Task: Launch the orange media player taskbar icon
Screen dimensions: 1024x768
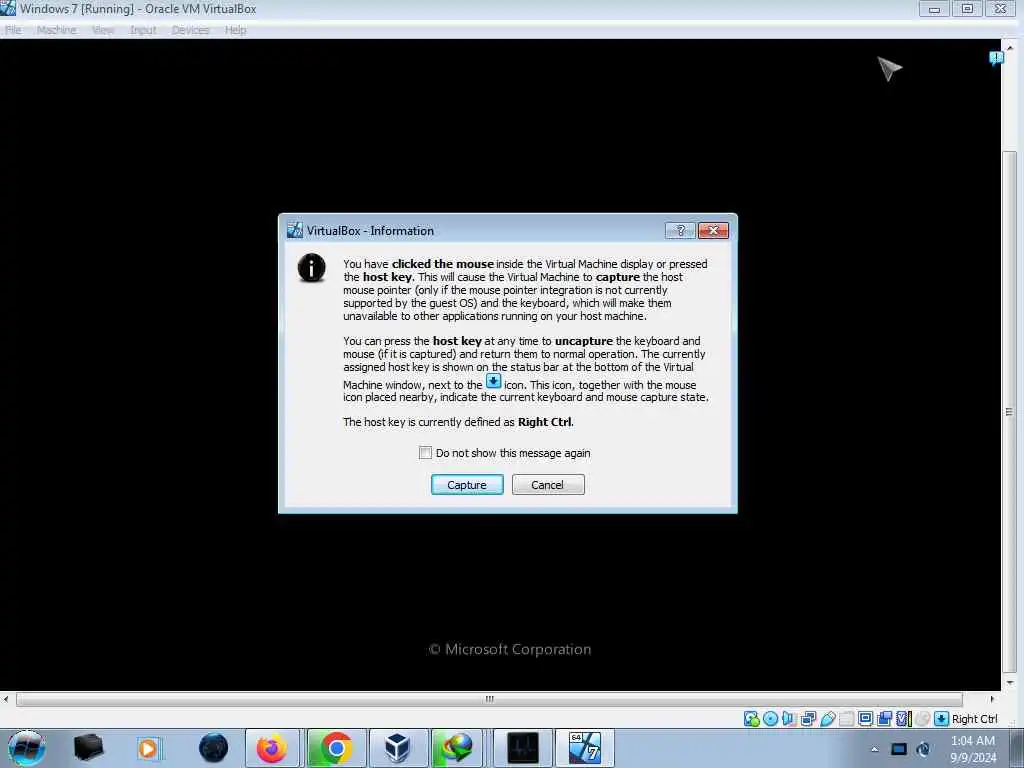Action: point(148,748)
